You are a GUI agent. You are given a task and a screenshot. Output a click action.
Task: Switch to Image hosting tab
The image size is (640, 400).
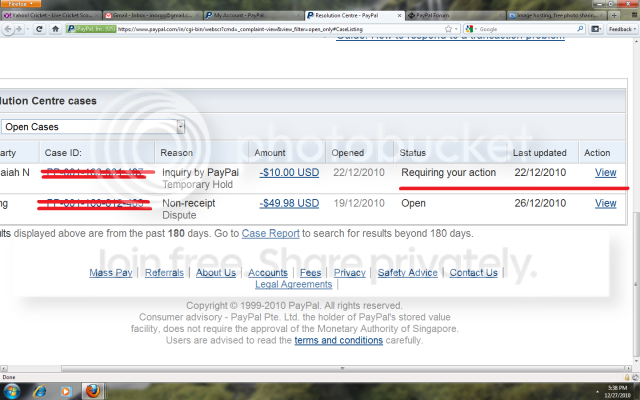click(x=557, y=16)
